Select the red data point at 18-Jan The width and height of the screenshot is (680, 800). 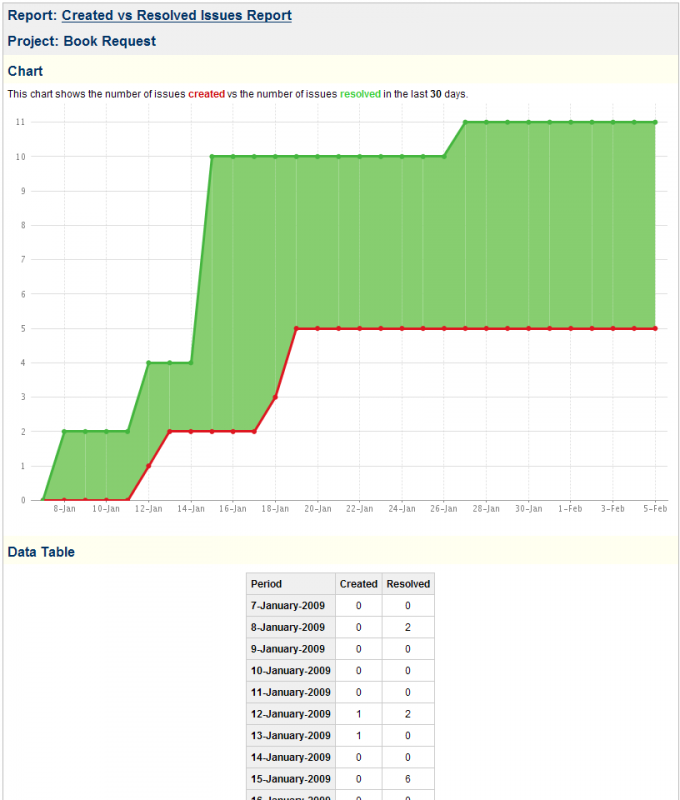[x=275, y=397]
